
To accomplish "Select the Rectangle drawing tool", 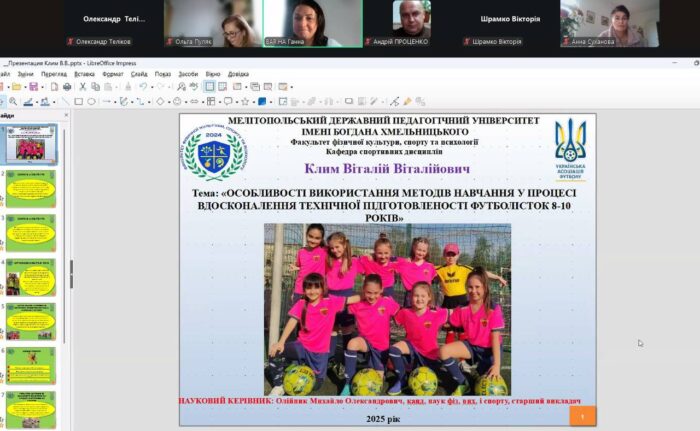I will pyautogui.click(x=79, y=101).
